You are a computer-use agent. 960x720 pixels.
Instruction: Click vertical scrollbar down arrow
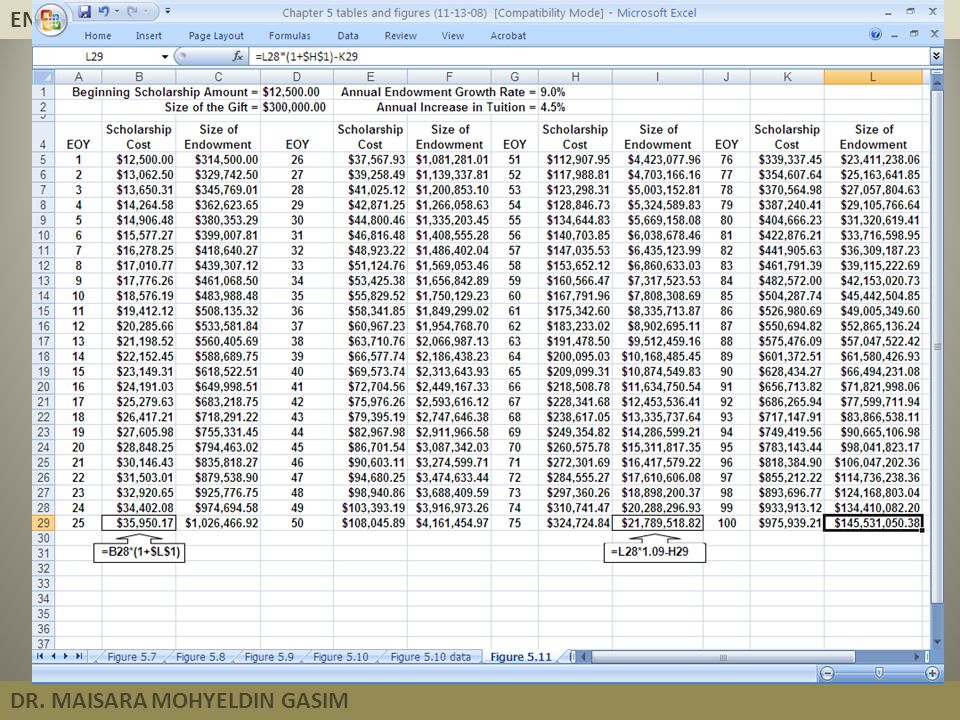pos(937,642)
